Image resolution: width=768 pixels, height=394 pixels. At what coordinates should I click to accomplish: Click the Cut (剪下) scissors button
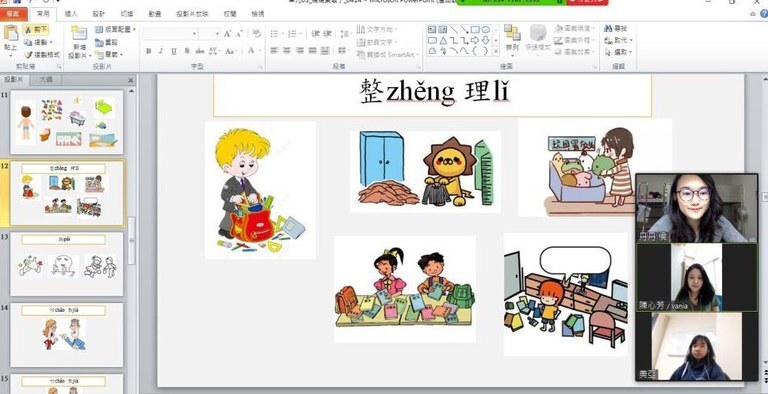click(36, 29)
